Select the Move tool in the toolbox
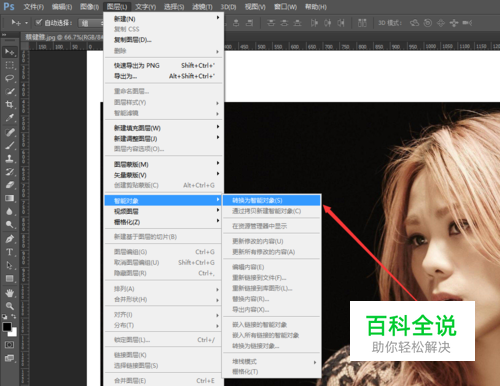 click(10, 52)
